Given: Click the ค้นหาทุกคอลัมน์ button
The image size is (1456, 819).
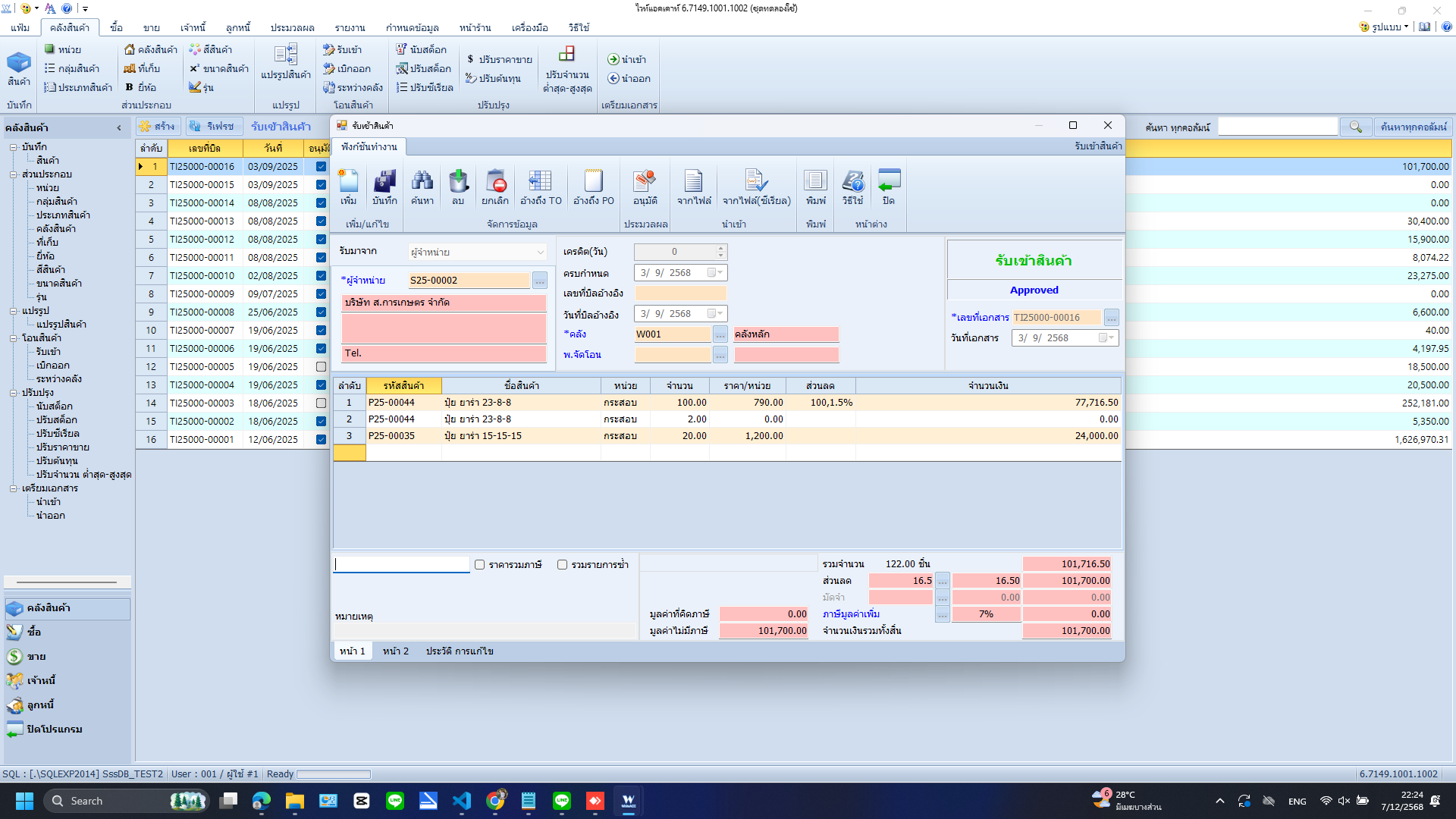Looking at the screenshot, I should pyautogui.click(x=1413, y=127).
